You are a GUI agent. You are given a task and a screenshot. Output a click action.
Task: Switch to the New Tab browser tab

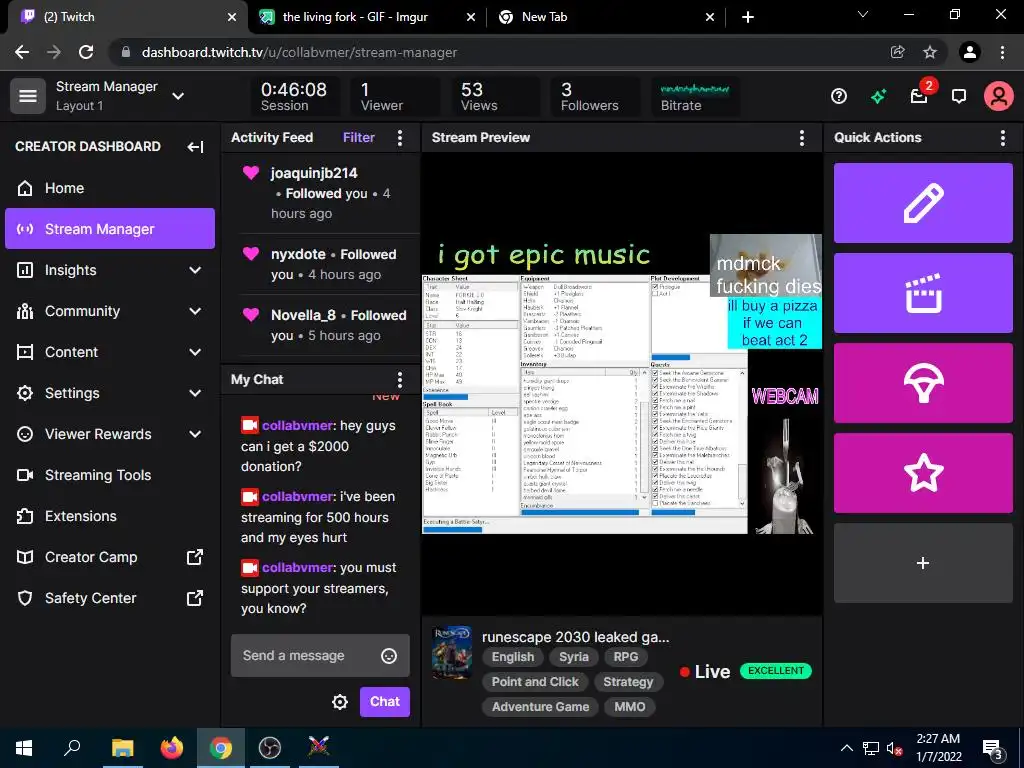pyautogui.click(x=606, y=17)
